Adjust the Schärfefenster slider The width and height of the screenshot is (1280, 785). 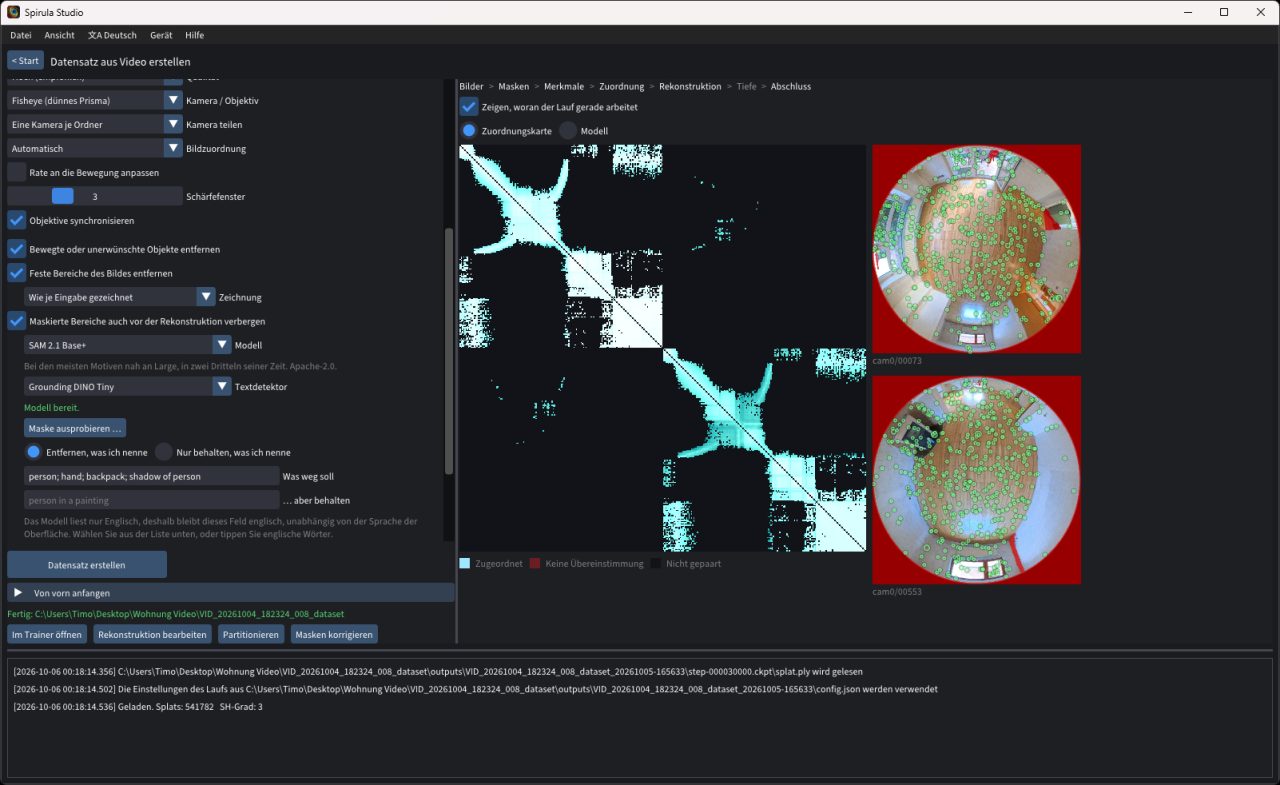pyautogui.click(x=95, y=196)
